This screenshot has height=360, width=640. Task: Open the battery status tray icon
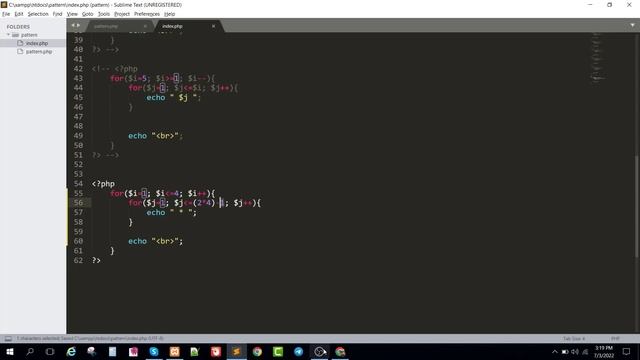click(564, 351)
